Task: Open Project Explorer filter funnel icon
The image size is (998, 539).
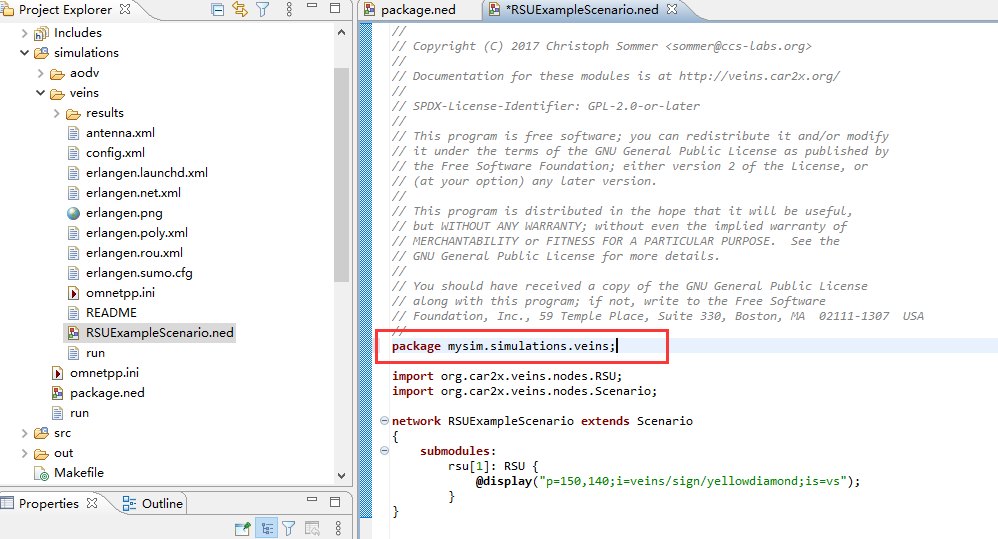Action: click(x=262, y=10)
